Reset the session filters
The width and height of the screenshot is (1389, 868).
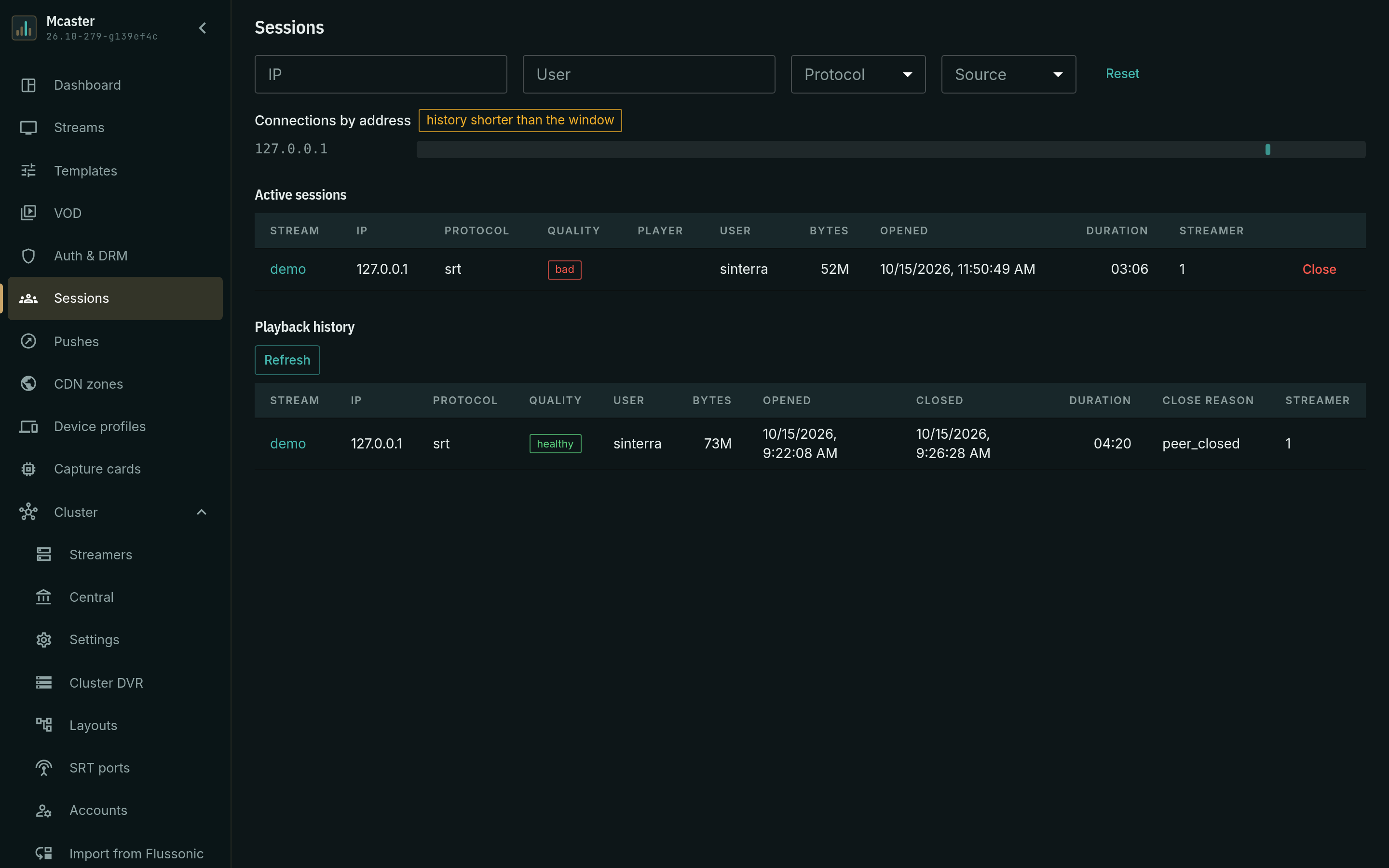pyautogui.click(x=1122, y=73)
